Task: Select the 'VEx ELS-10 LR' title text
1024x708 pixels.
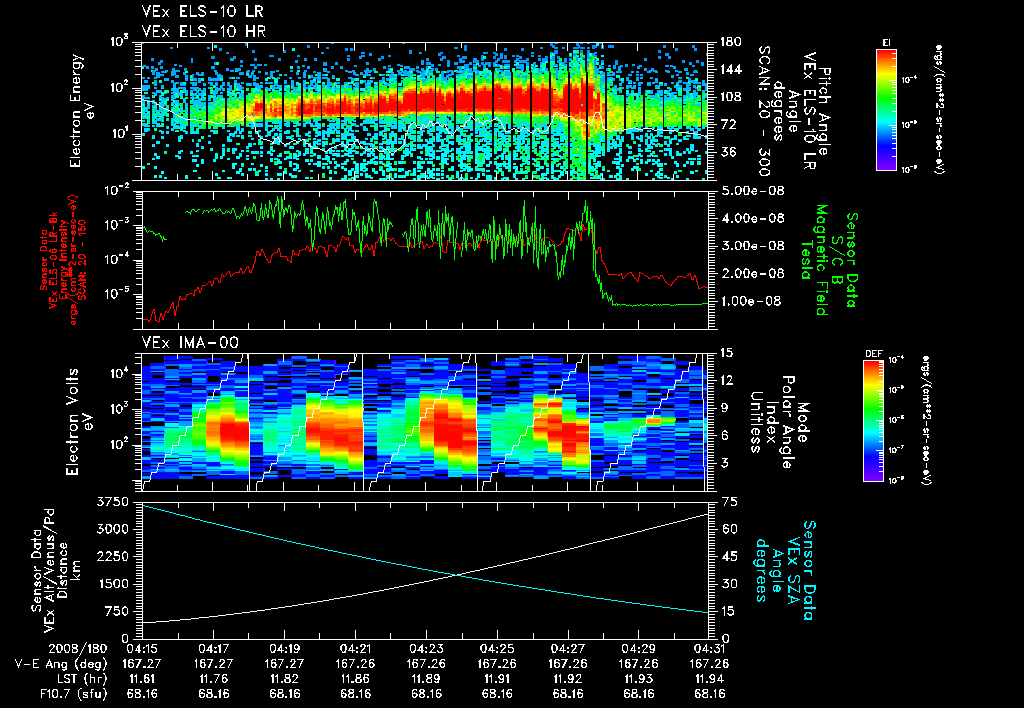Action: [202, 12]
